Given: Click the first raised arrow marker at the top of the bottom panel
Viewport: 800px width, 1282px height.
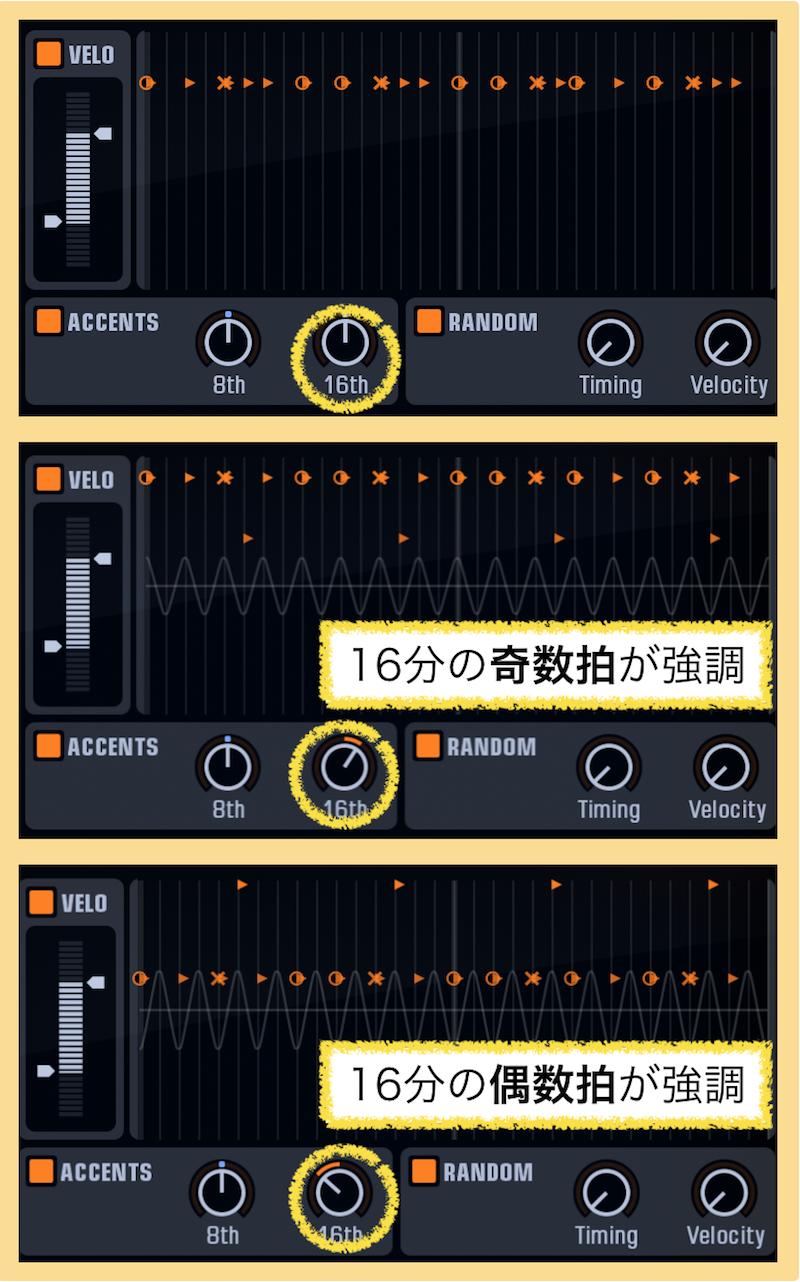Looking at the screenshot, I should click(x=242, y=885).
